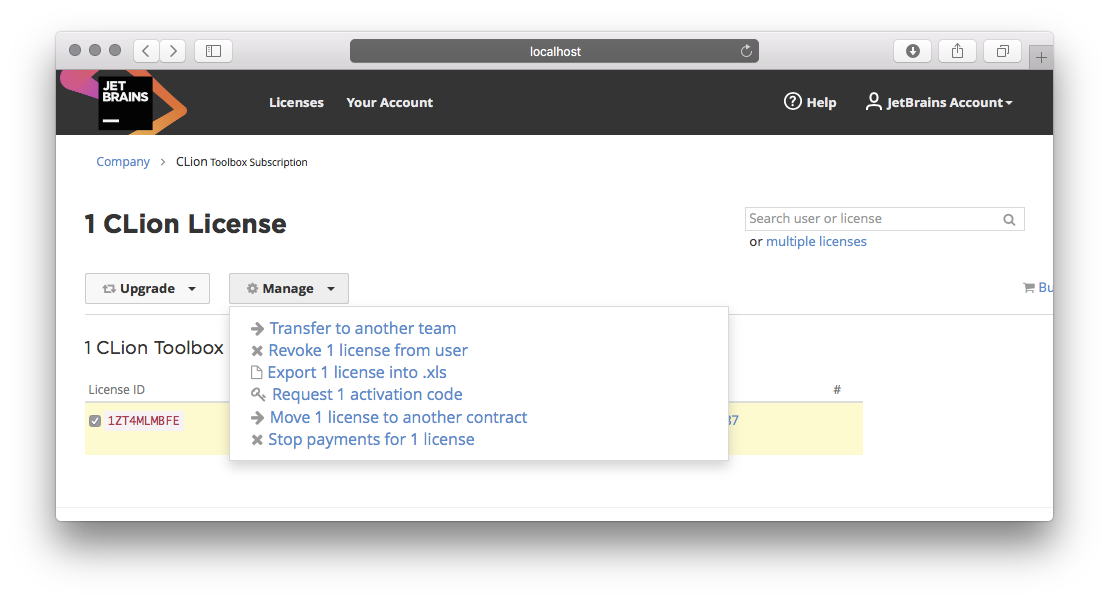Viewport: 1109px width, 601px height.
Task: Select Transfer to another team
Action: tap(362, 328)
